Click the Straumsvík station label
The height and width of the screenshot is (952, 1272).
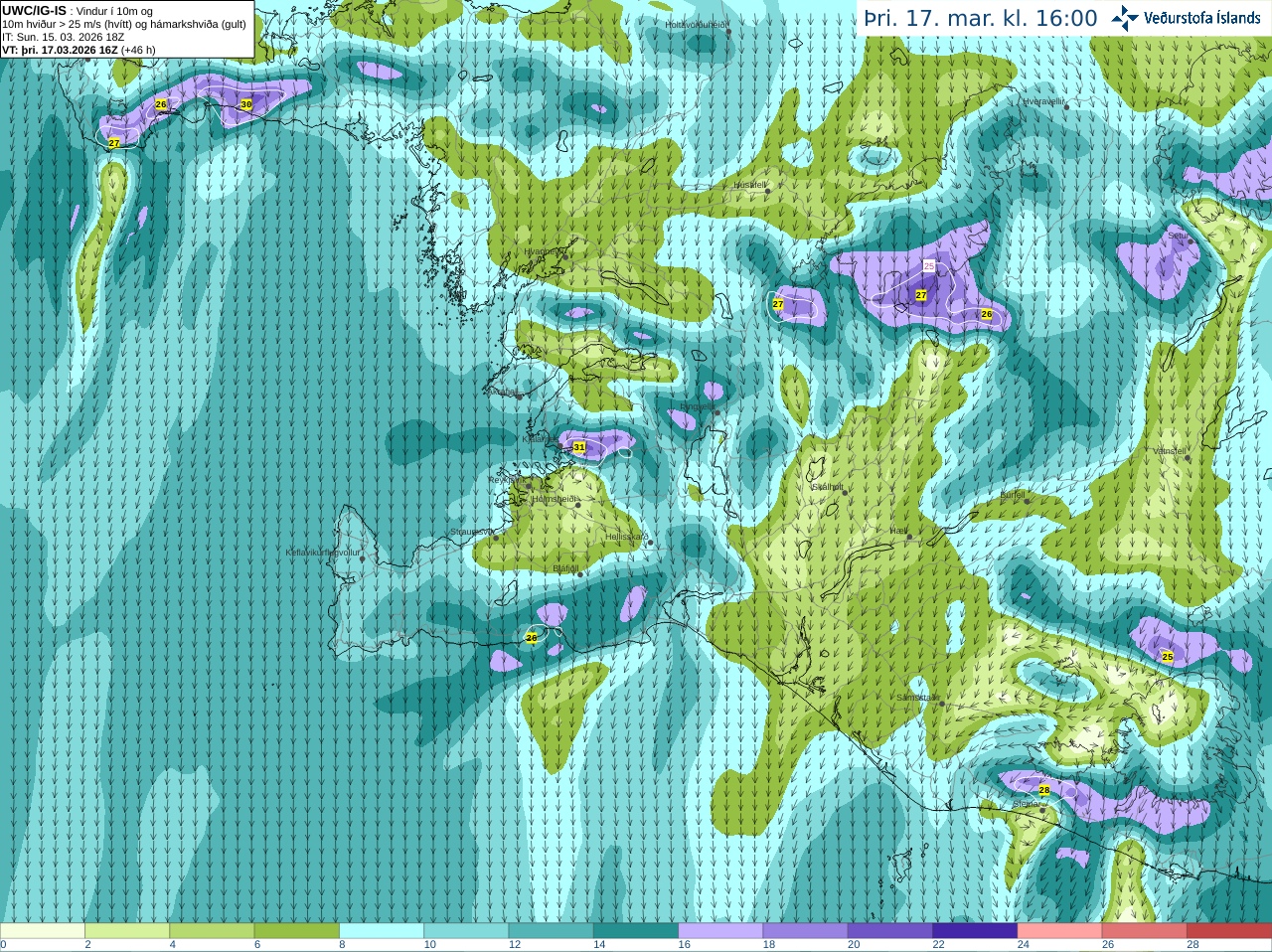pos(471,532)
